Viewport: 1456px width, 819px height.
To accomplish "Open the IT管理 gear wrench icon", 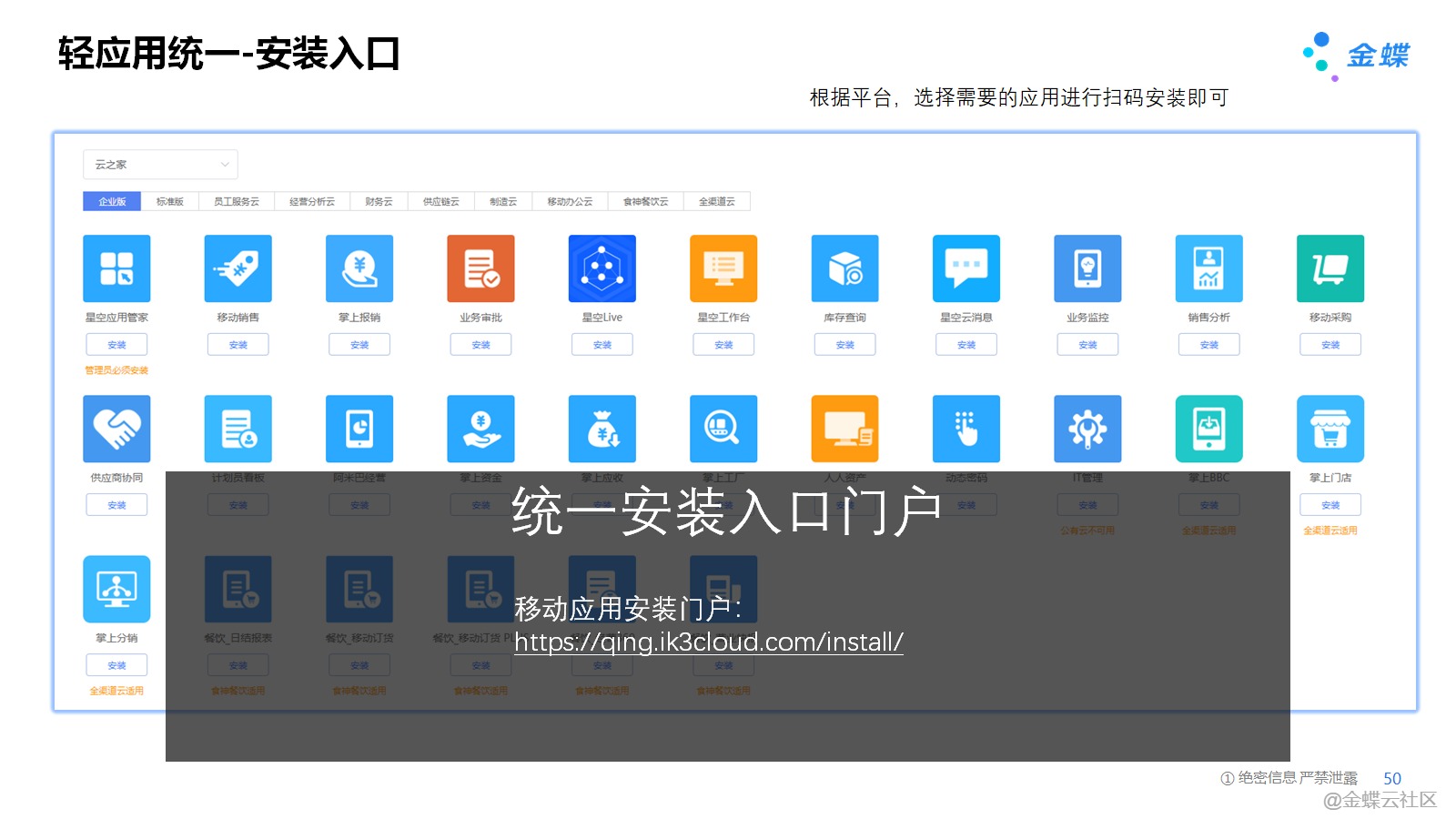I will (x=1087, y=429).
